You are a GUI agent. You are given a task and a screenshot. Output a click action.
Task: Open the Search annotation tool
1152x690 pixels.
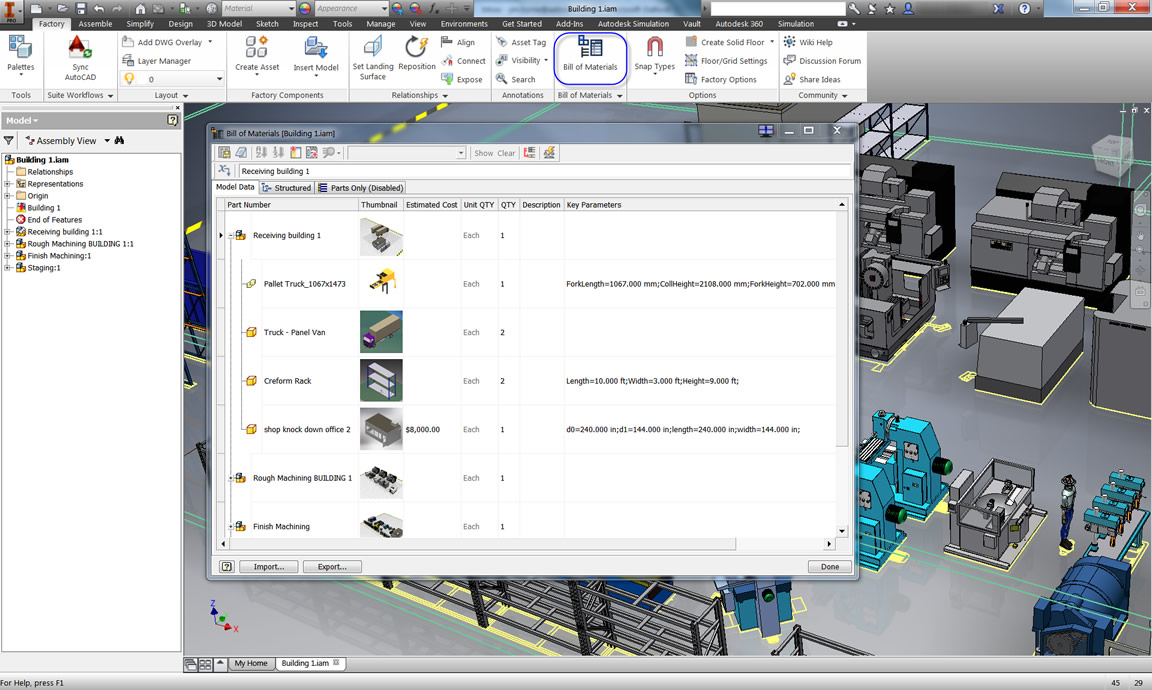point(516,79)
